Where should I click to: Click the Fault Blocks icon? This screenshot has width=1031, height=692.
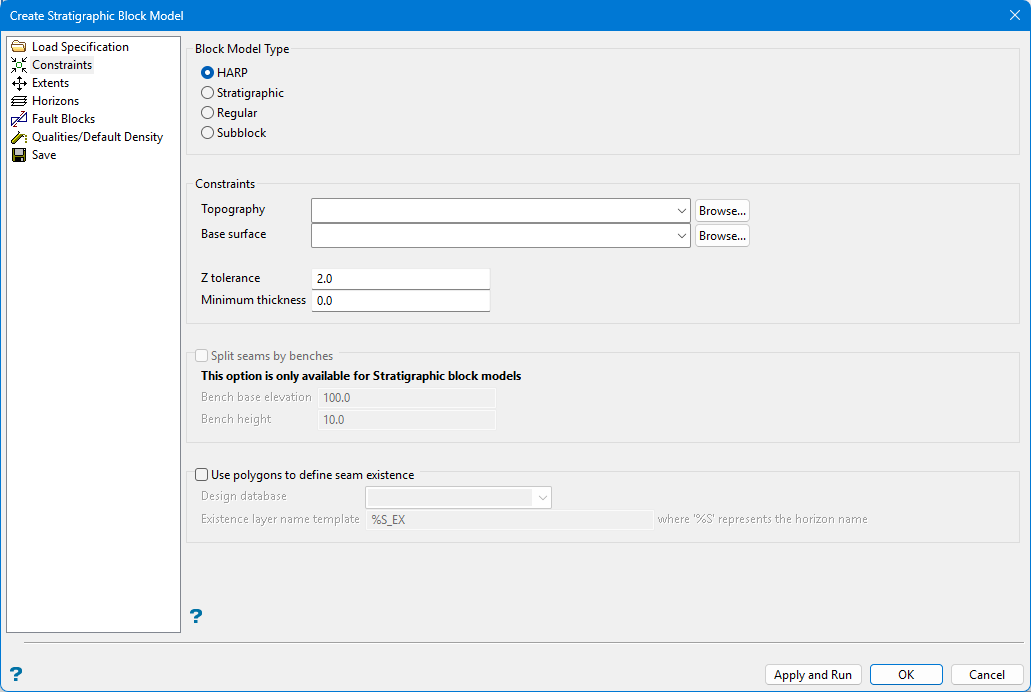tap(19, 119)
